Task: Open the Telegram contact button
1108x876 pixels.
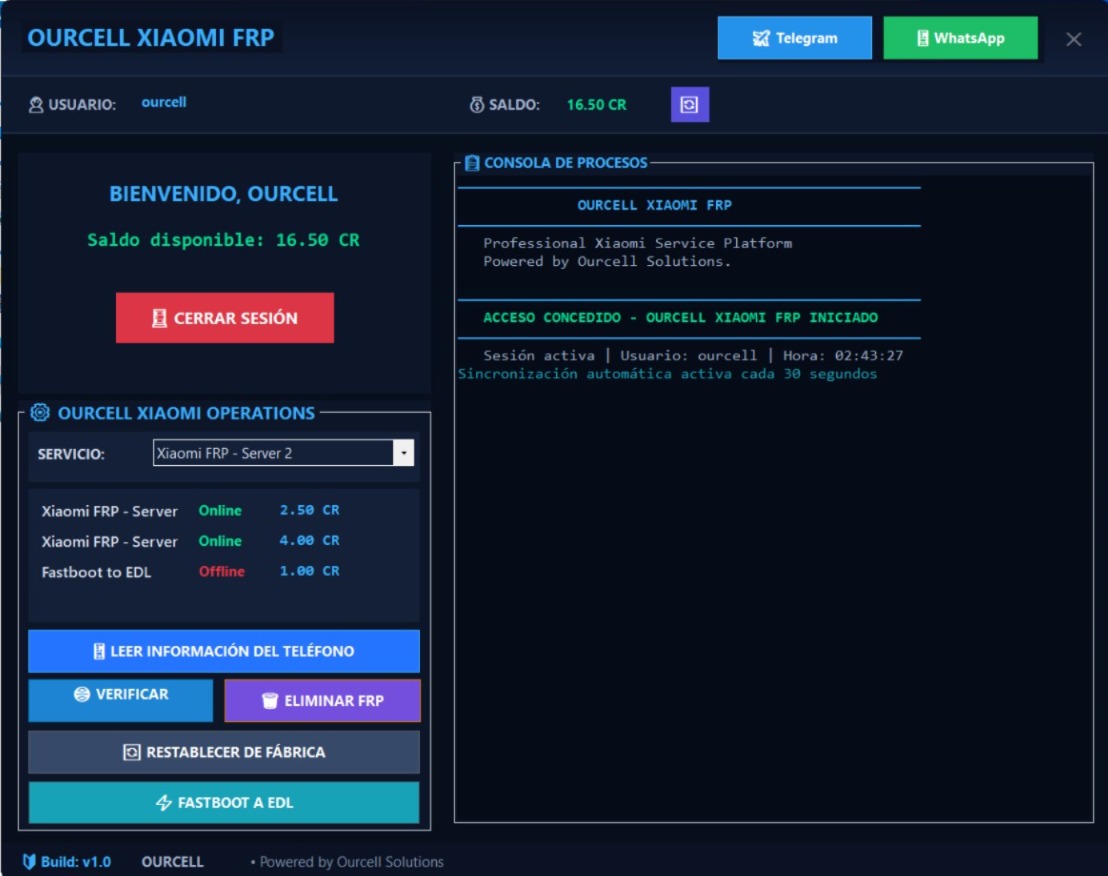Action: [794, 38]
